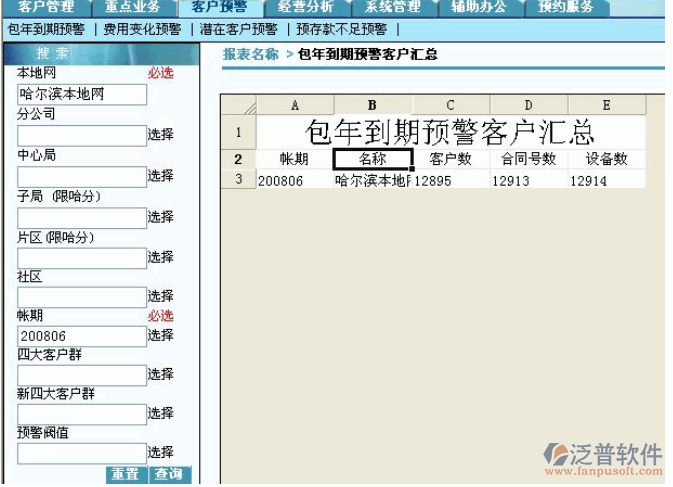Open the 客户管理 tab
673x487 pixels.
[46, 7]
